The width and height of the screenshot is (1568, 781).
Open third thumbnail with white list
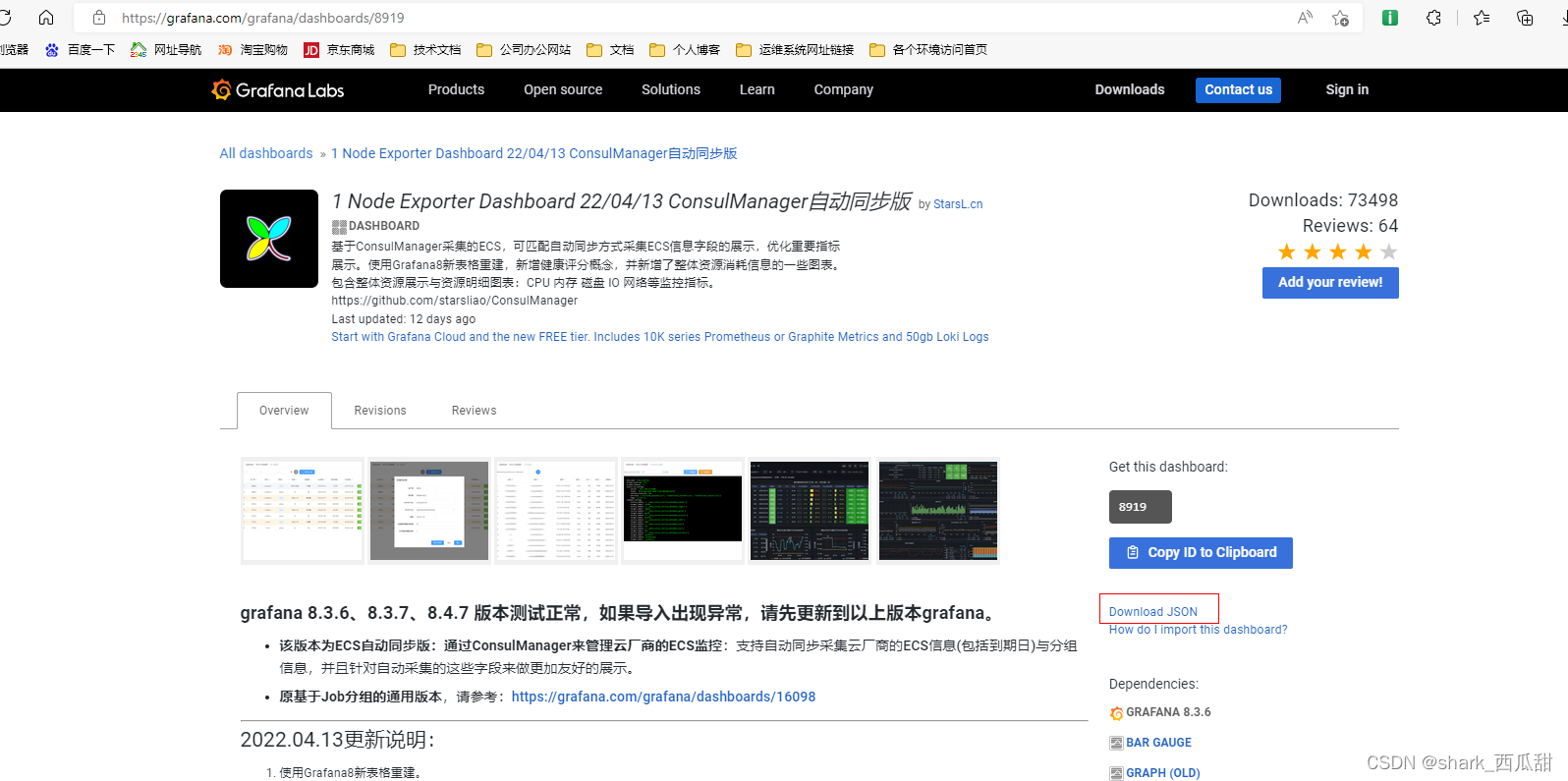coord(556,511)
